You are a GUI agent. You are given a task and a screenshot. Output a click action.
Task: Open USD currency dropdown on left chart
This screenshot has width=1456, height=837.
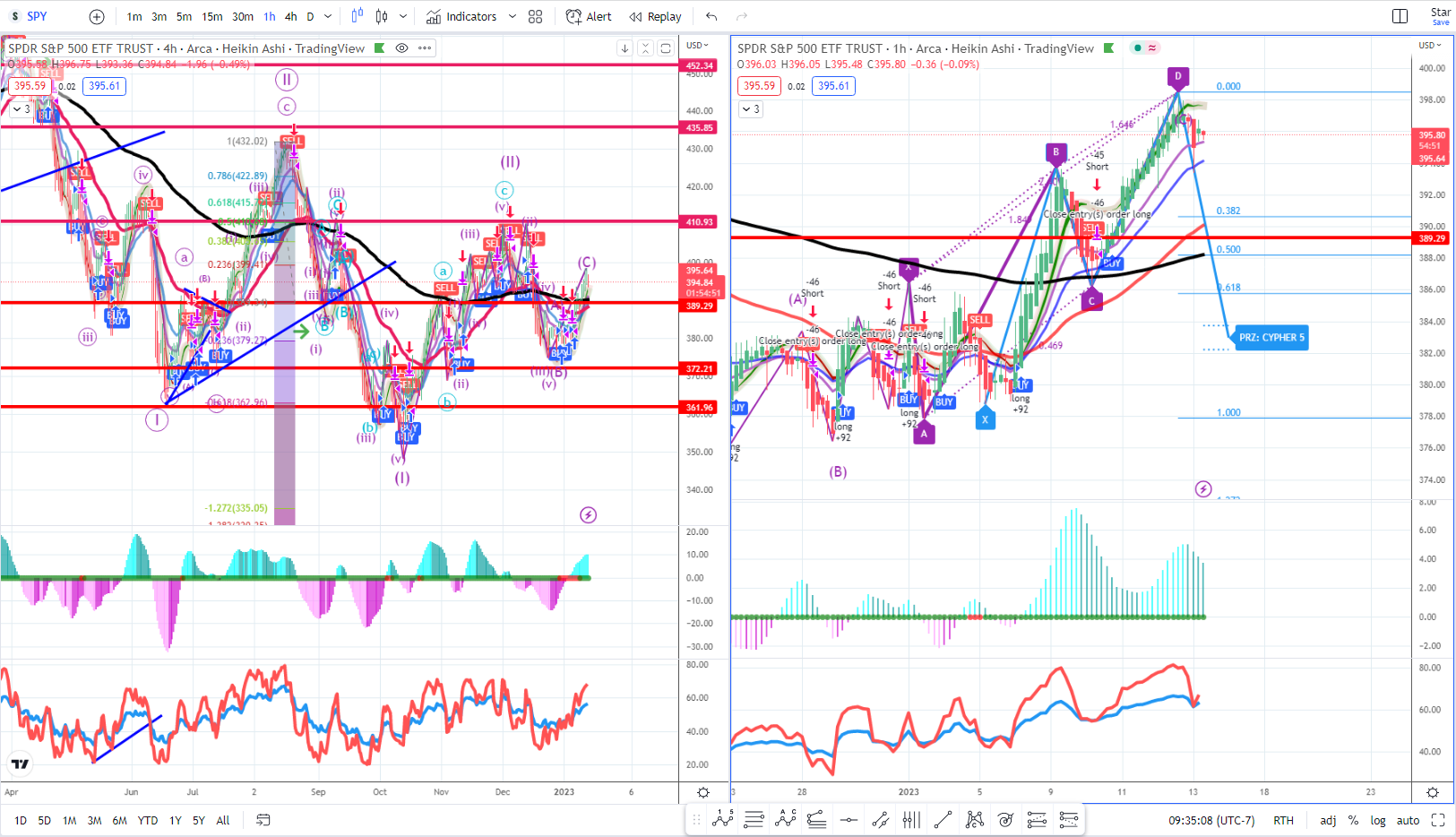[x=697, y=46]
